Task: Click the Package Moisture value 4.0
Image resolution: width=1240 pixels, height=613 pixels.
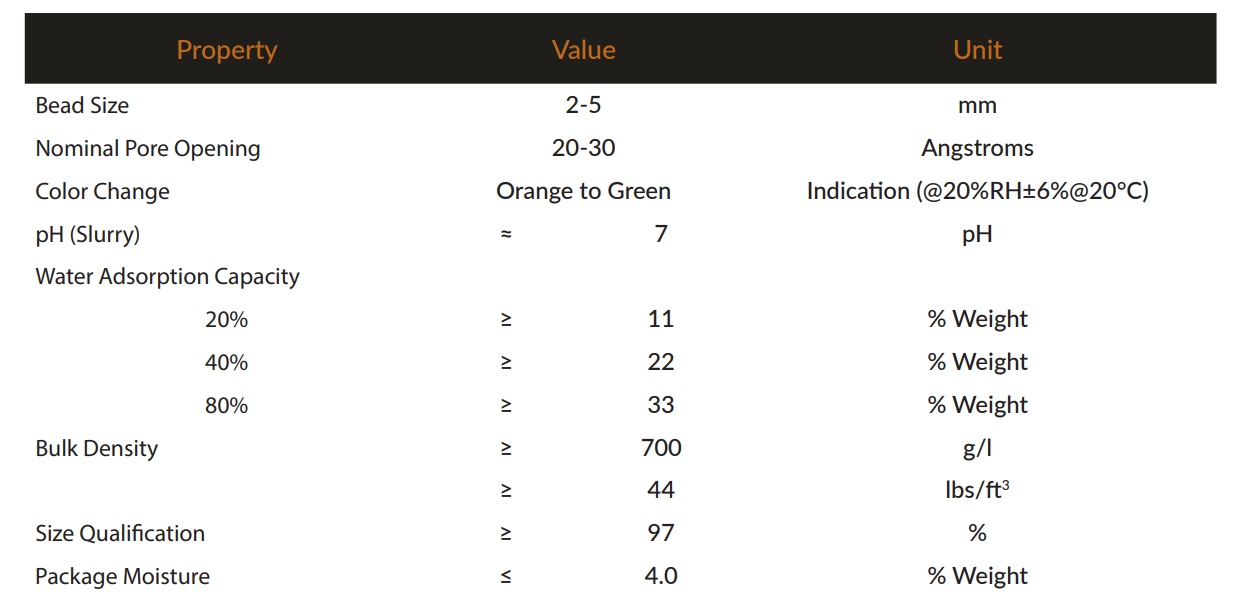Action: [661, 576]
